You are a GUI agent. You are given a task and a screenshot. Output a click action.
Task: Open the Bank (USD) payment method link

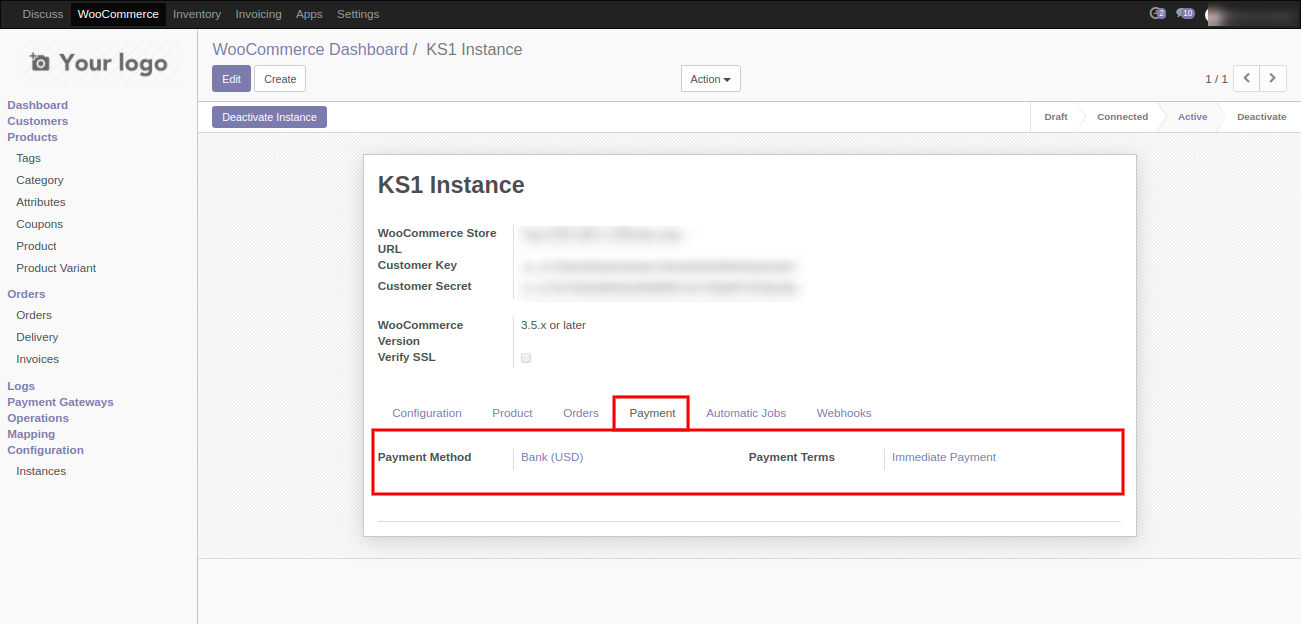(x=552, y=457)
